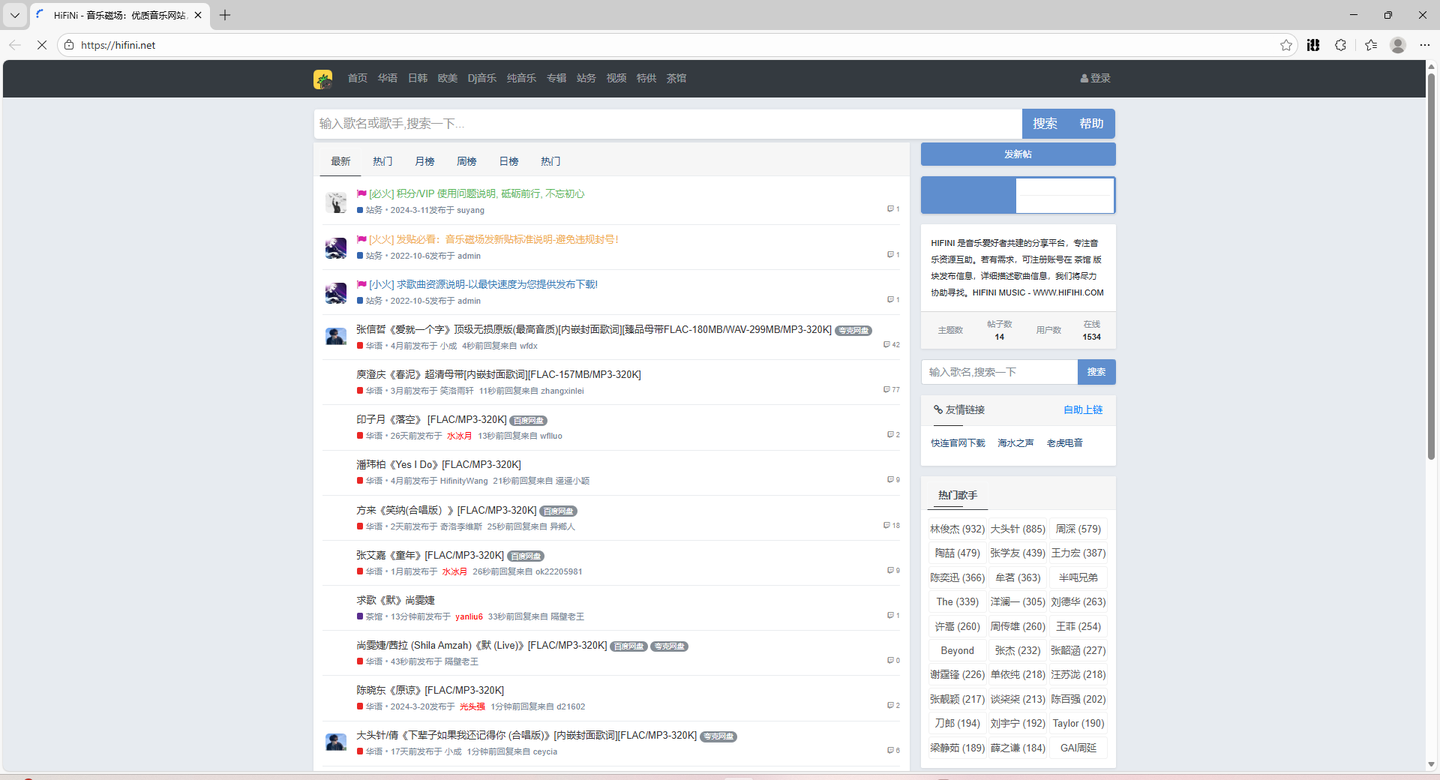
Task: Open the 自助上链 link
Action: 1083,410
